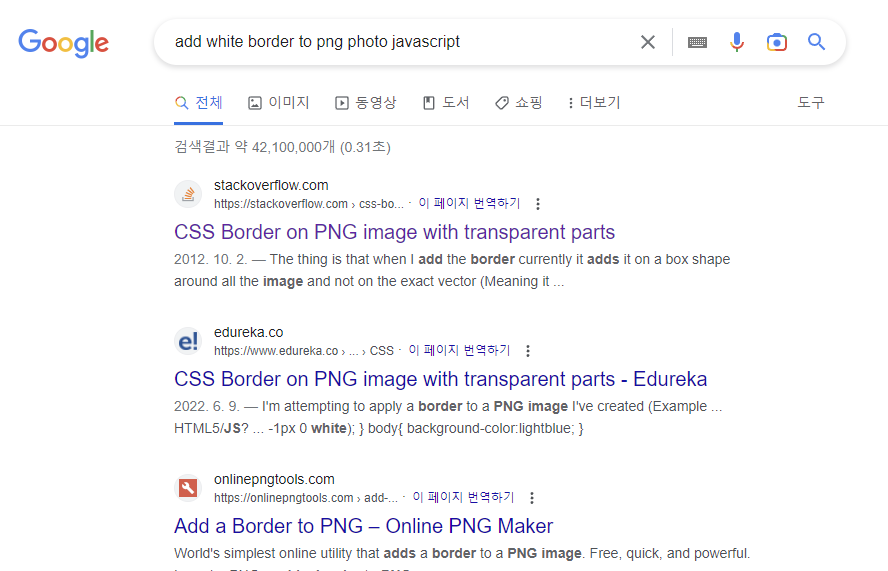The image size is (888, 571).
Task: Switch to the 이미지 tab
Action: click(x=279, y=103)
